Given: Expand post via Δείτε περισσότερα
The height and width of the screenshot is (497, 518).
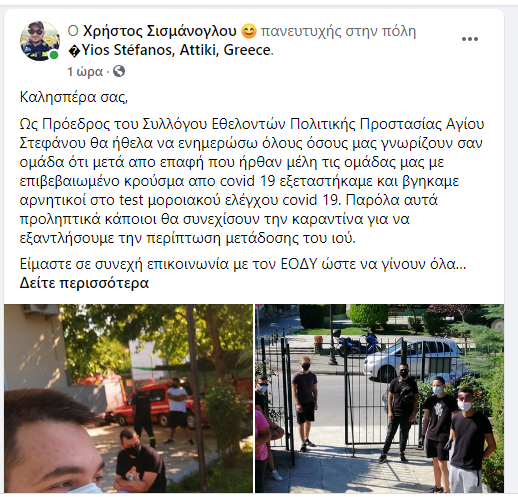Looking at the screenshot, I should pyautogui.click(x=84, y=283).
